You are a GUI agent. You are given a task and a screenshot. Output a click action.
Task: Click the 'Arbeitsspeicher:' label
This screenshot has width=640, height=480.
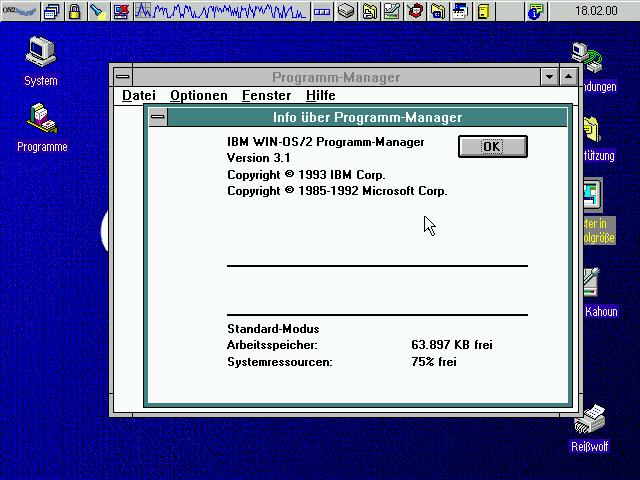(x=272, y=345)
